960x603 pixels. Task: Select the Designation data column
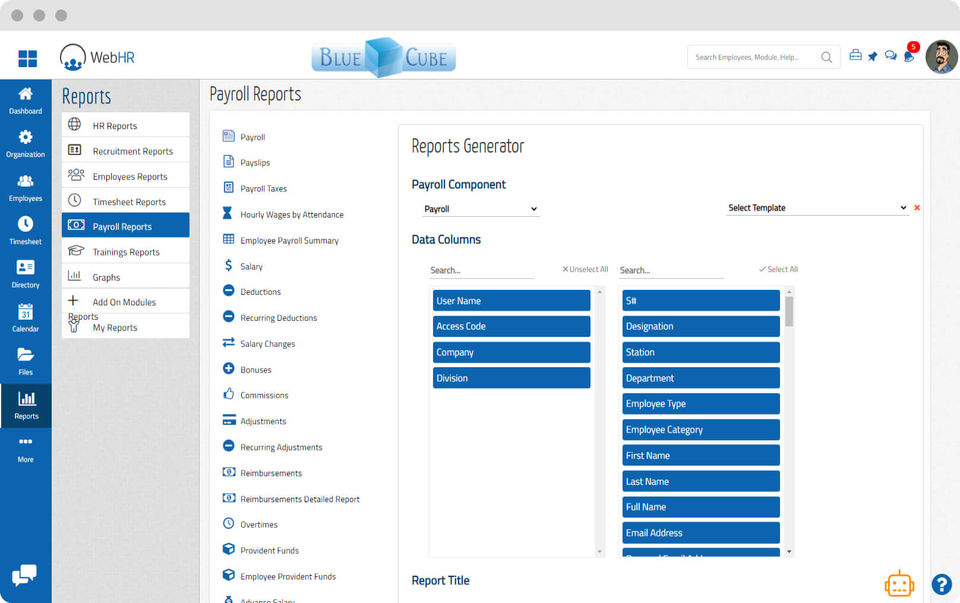click(701, 326)
